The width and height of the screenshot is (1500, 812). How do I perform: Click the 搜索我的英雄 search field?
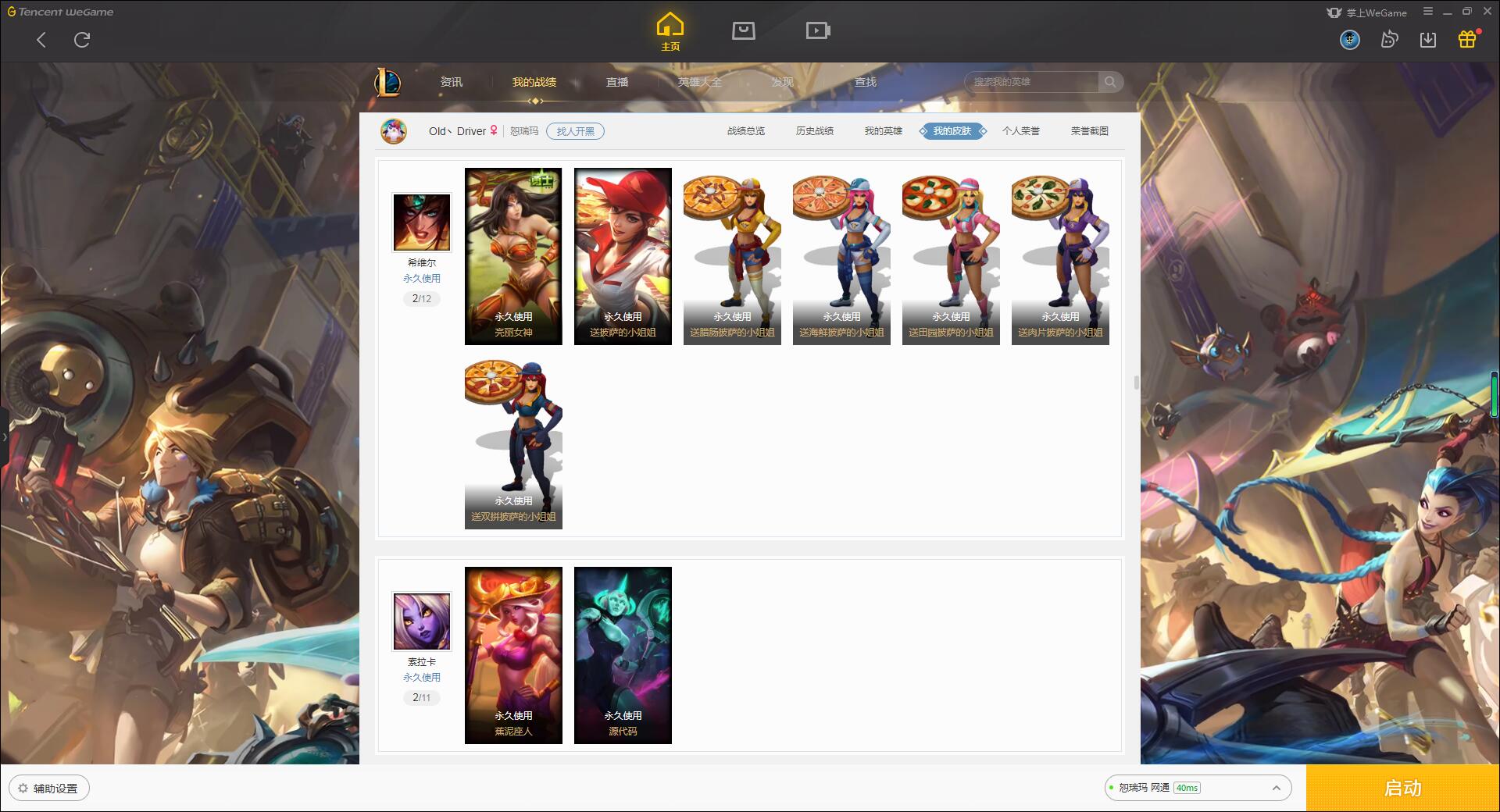(x=1032, y=82)
